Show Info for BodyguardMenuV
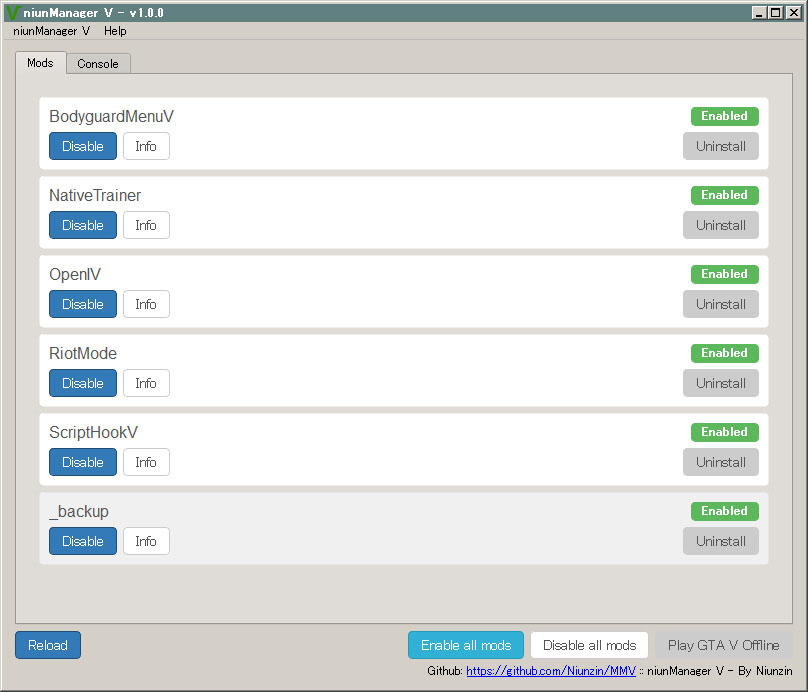The width and height of the screenshot is (808, 692). pos(146,146)
